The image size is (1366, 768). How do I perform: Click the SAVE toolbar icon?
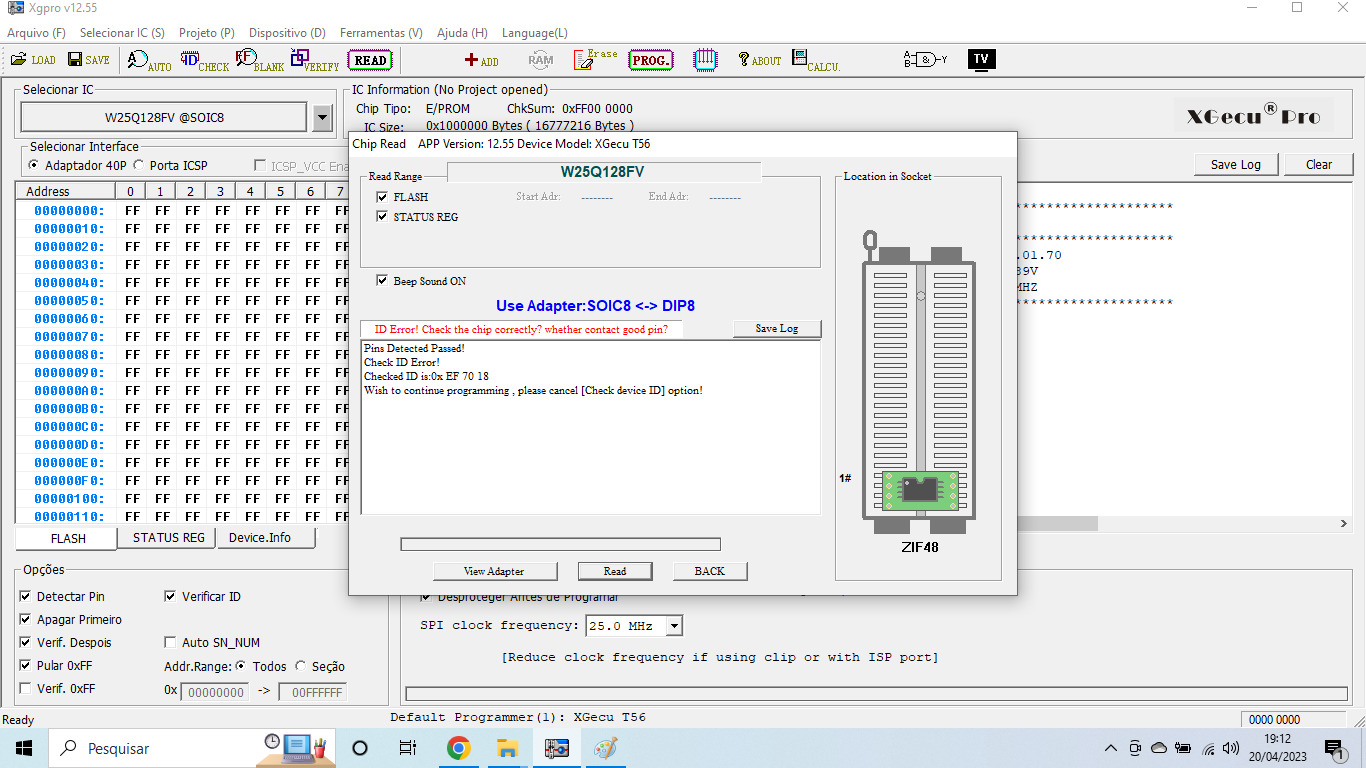pos(89,60)
